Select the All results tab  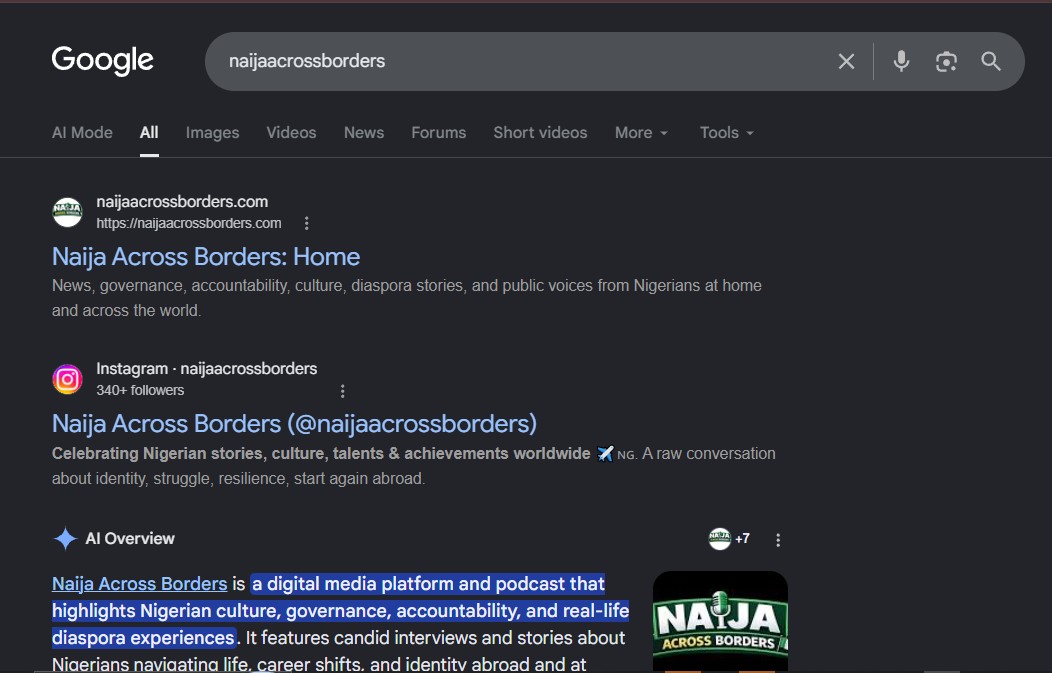pos(149,132)
